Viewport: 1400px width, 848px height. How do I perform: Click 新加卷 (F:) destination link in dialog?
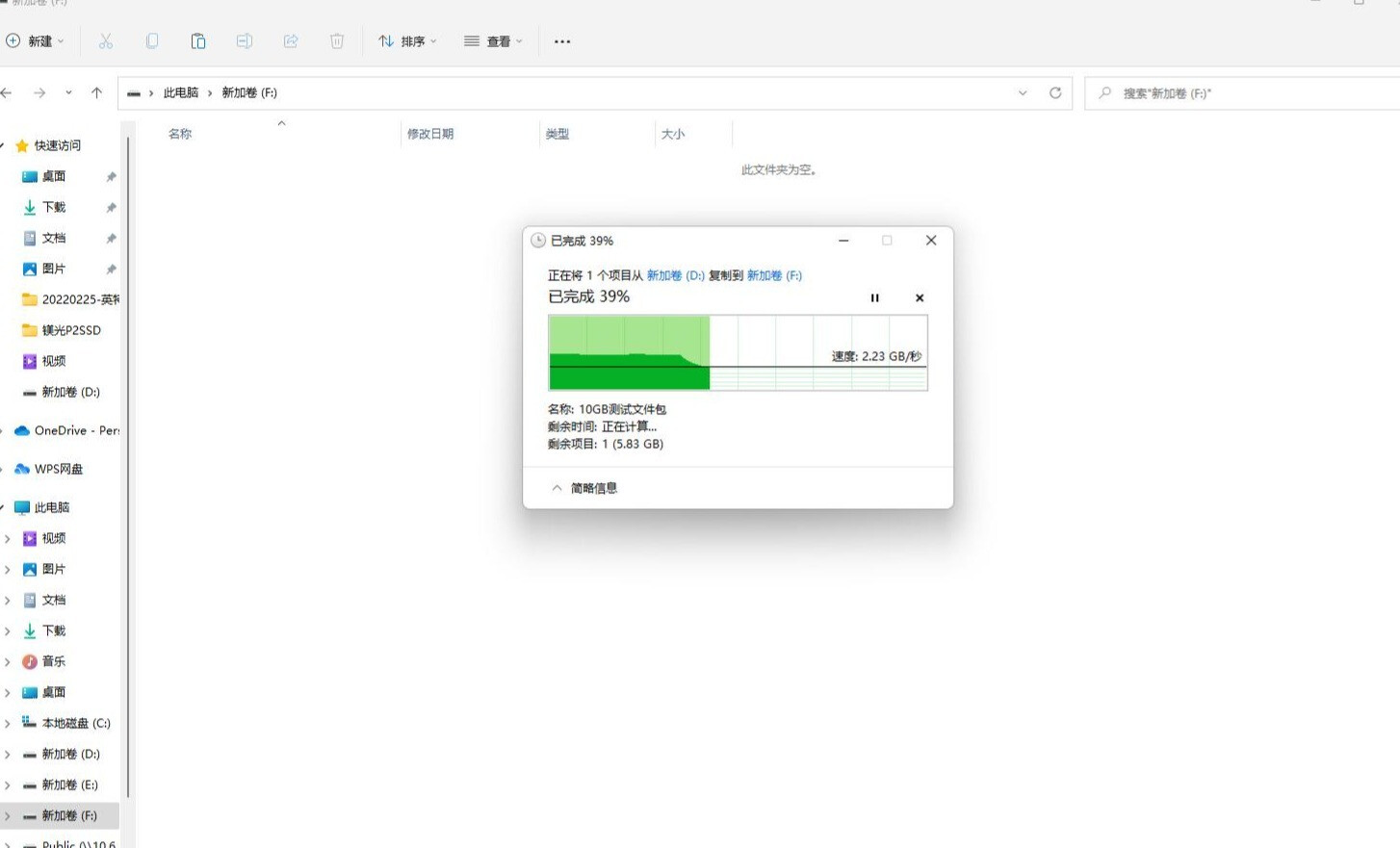click(774, 275)
